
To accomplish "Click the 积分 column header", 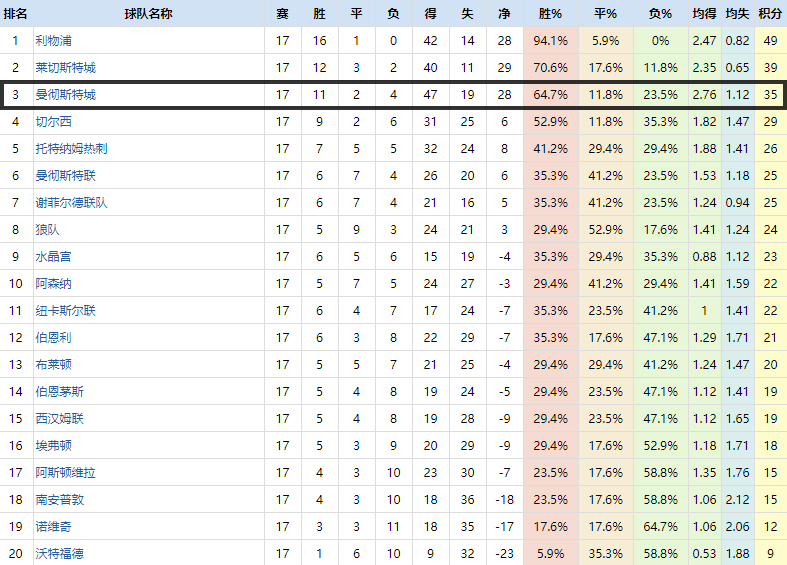I will 770,14.
